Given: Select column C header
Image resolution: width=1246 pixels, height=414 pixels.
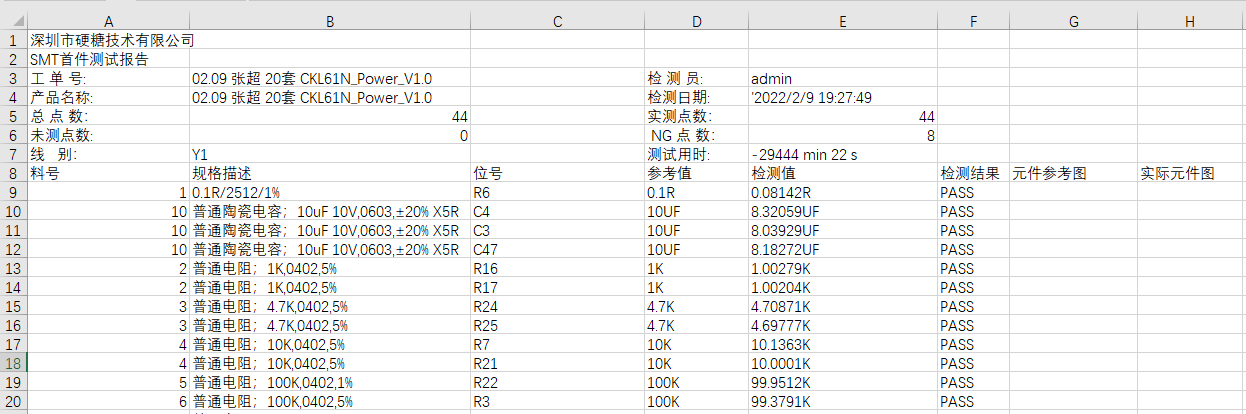Looking at the screenshot, I should pos(557,22).
